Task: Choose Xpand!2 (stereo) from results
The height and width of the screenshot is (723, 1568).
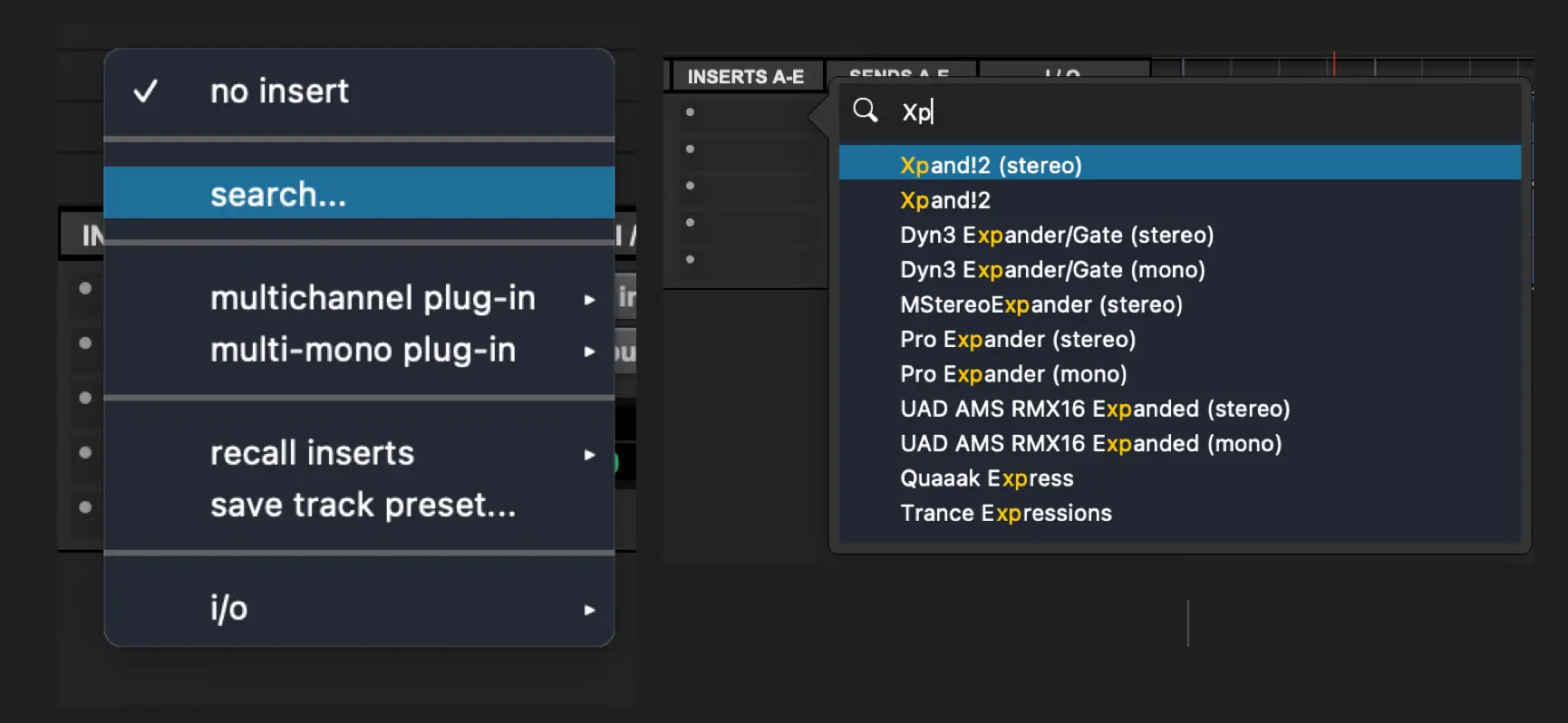Action: 991,165
